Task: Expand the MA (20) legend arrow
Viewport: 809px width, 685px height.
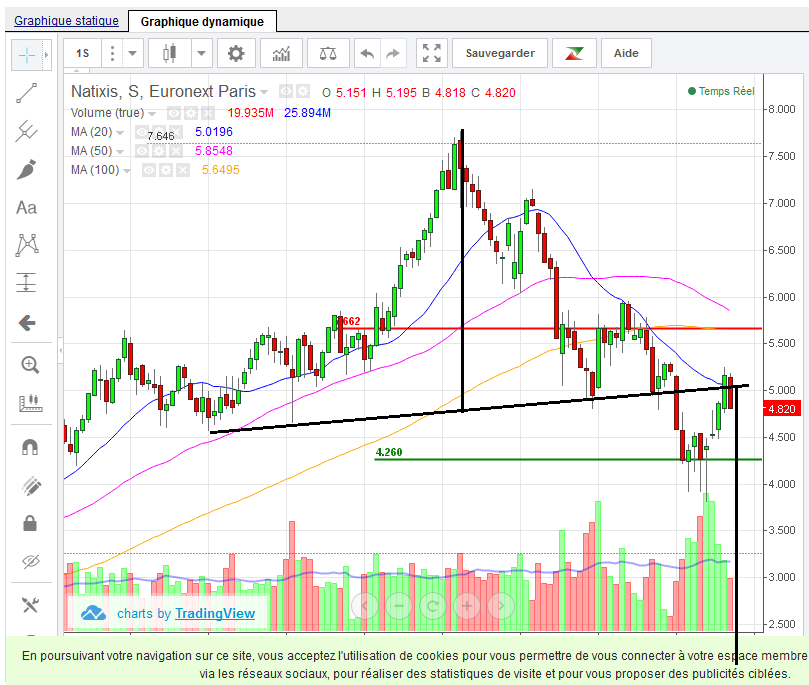Action: (120, 133)
